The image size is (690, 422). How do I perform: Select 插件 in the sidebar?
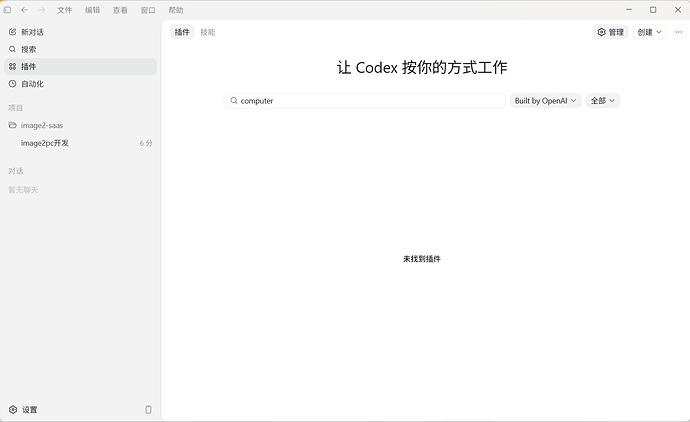81,66
